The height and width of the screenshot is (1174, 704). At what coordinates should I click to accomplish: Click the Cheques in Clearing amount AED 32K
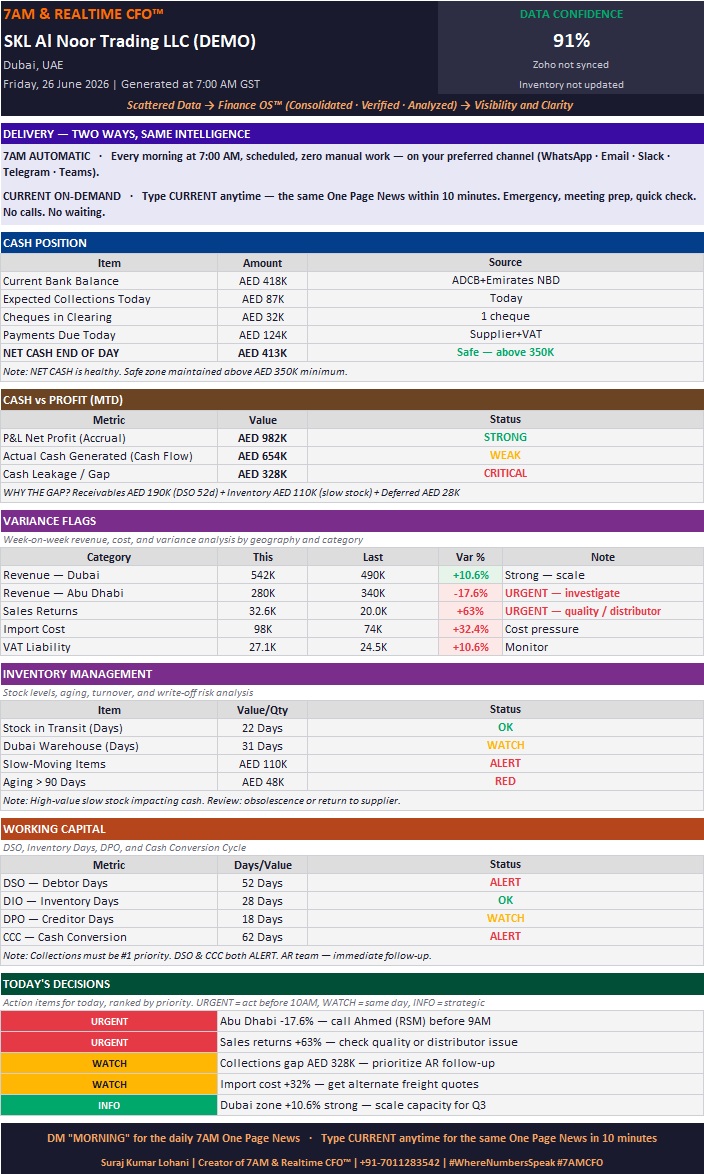[262, 317]
